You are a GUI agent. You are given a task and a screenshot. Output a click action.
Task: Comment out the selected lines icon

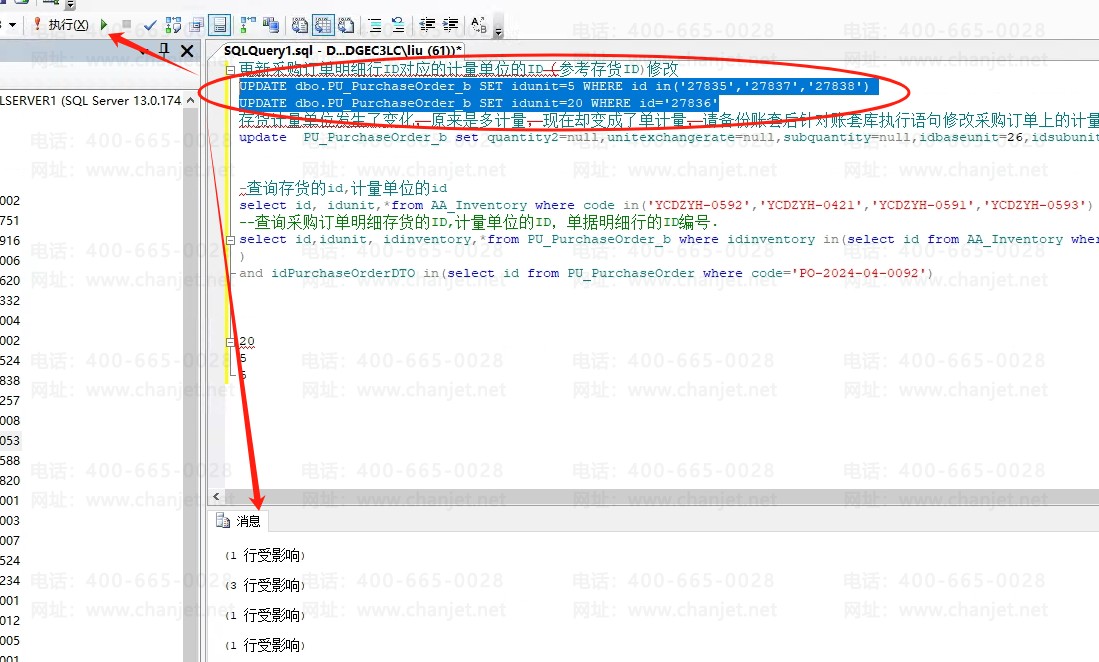click(x=375, y=26)
